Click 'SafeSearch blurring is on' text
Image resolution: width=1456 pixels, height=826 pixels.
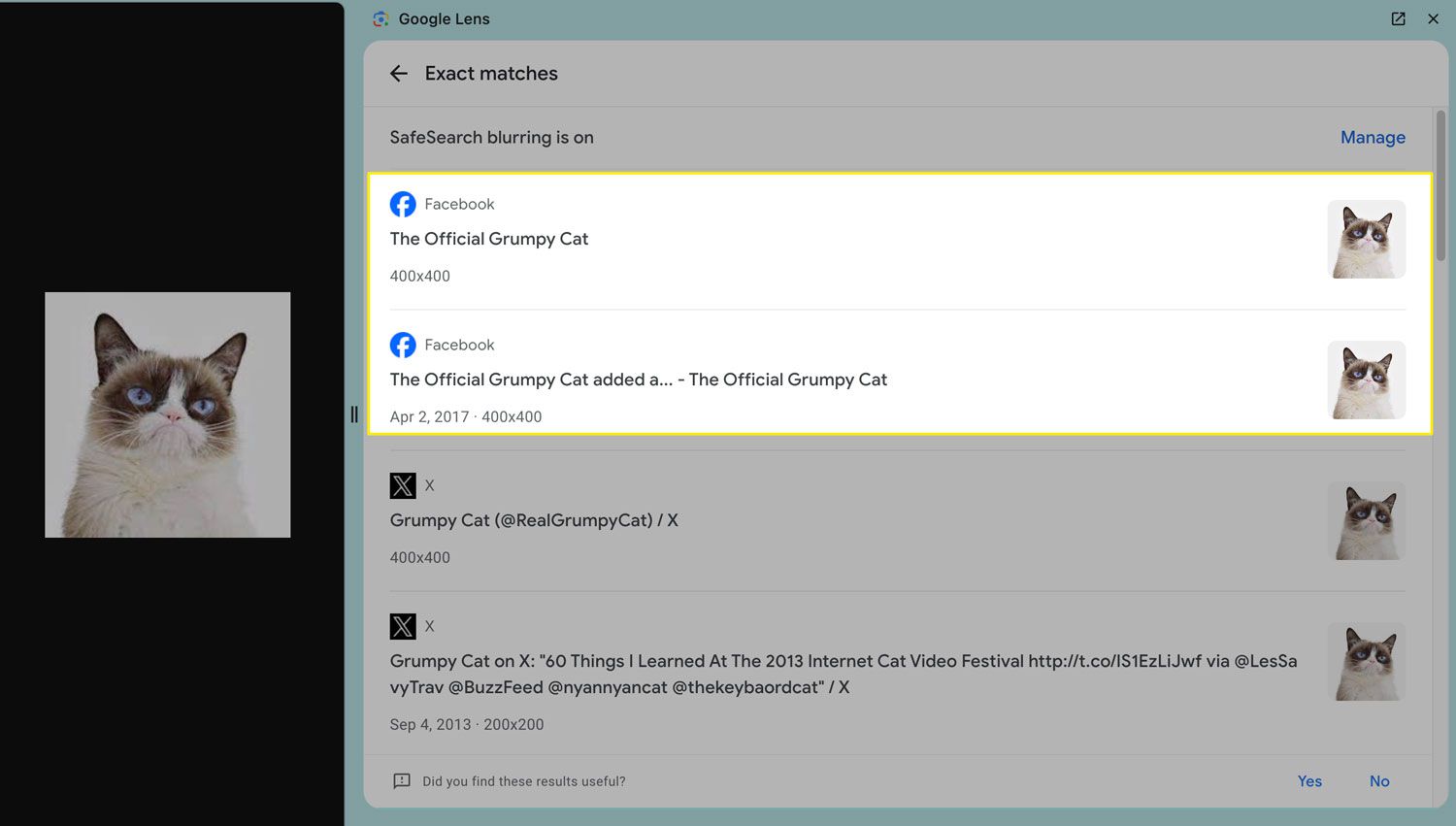(491, 138)
